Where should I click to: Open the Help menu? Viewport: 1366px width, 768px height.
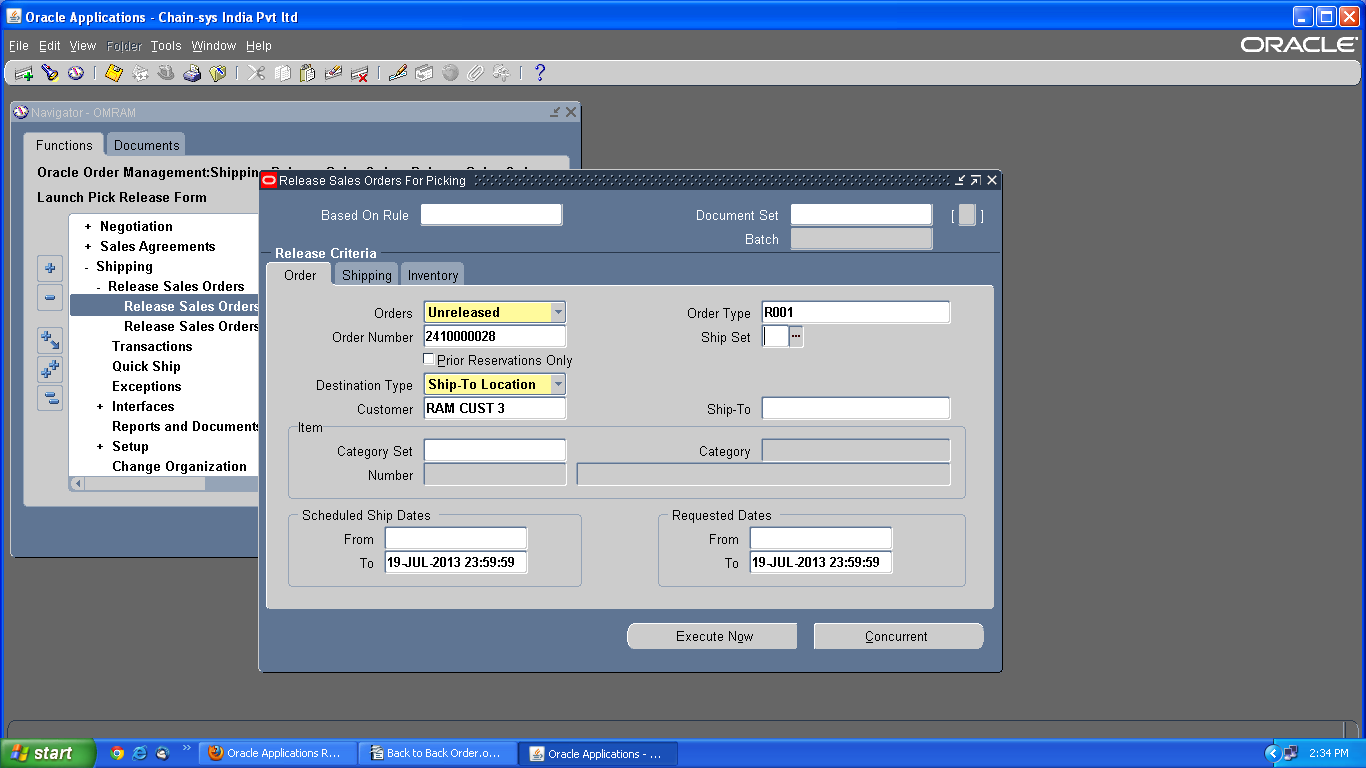click(x=259, y=46)
